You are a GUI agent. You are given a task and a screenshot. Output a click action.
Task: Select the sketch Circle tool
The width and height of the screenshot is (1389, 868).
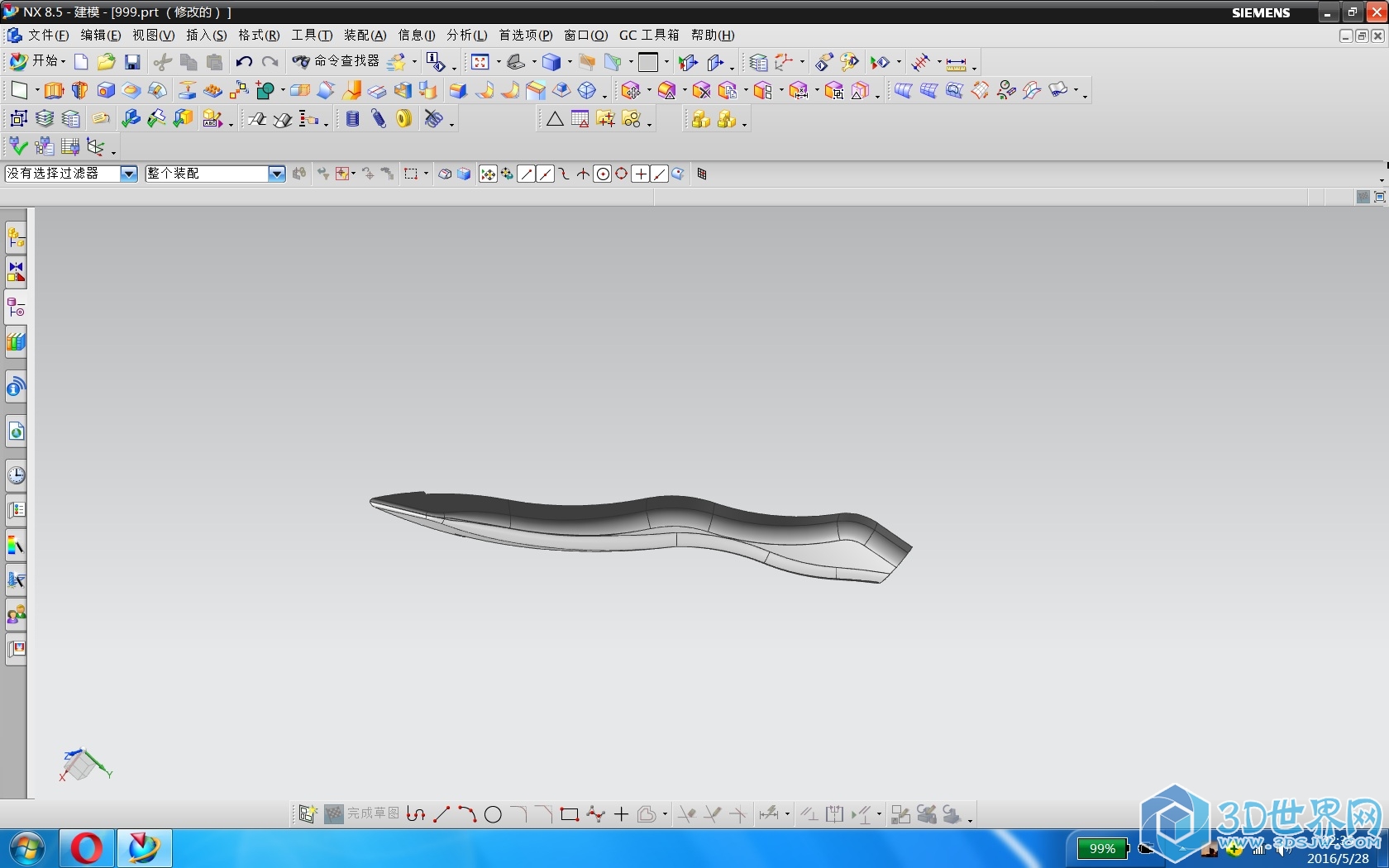[x=493, y=814]
